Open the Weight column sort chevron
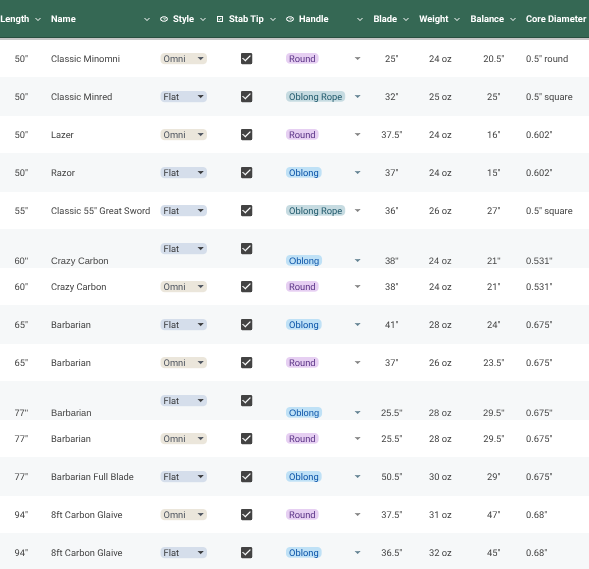Screen dimensions: 589x569 pyautogui.click(x=457, y=19)
